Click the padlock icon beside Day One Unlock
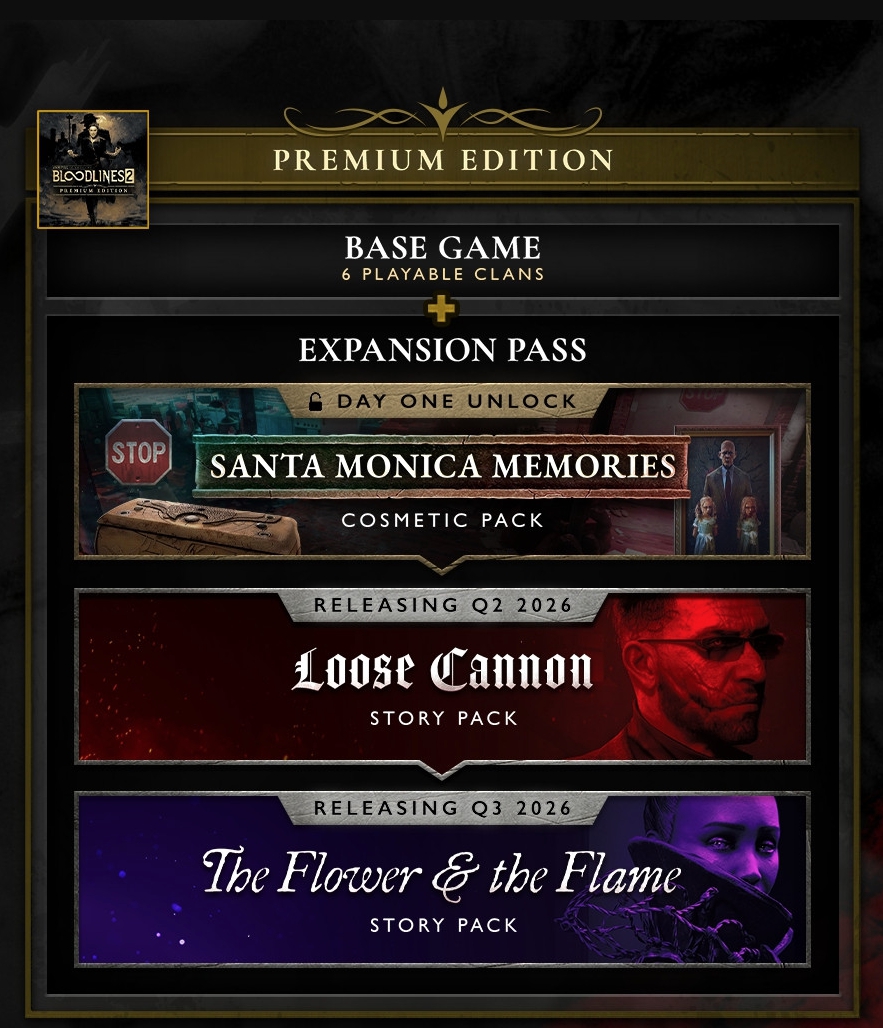The image size is (883, 1028). 315,401
